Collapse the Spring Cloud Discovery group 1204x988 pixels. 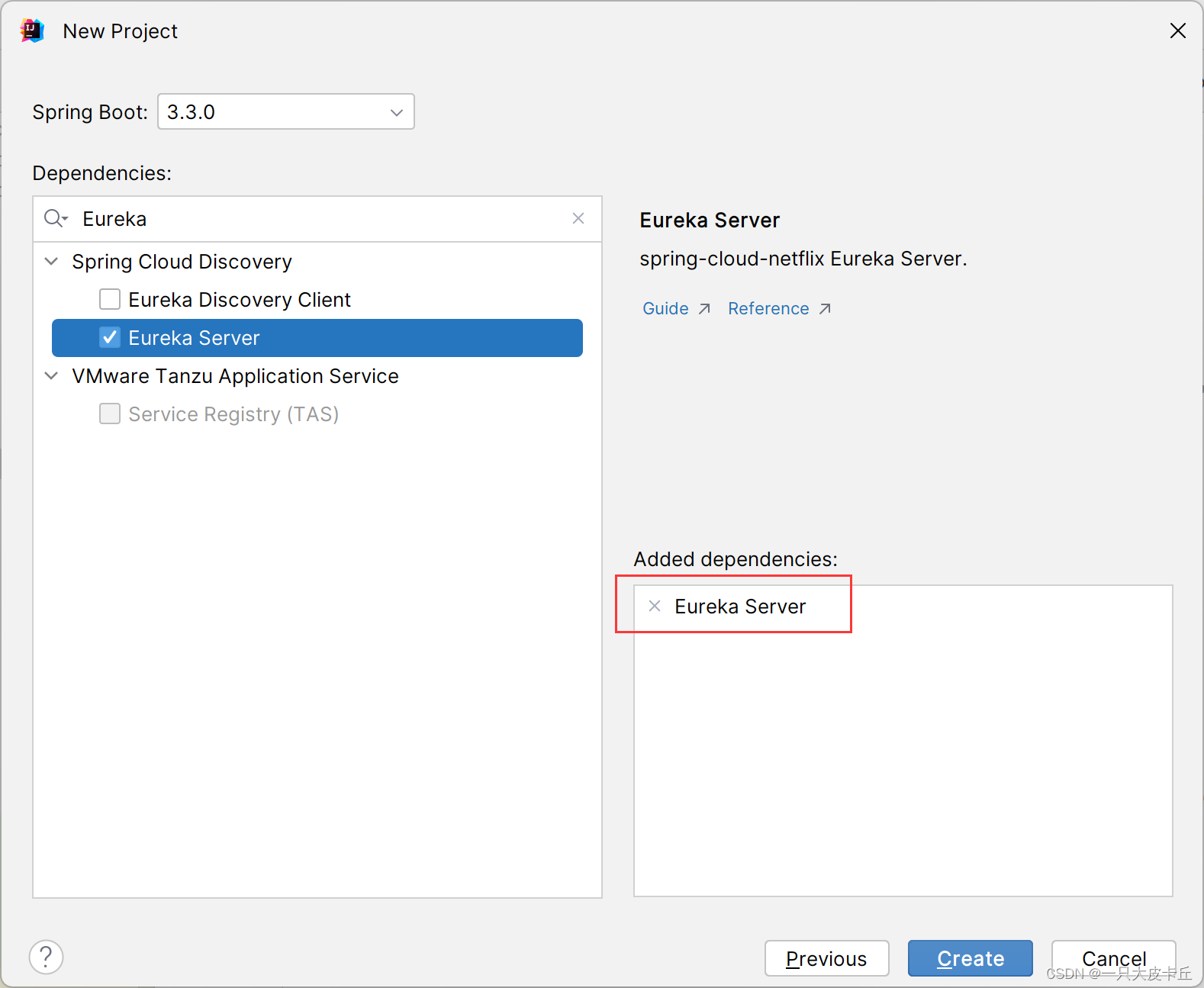click(52, 261)
